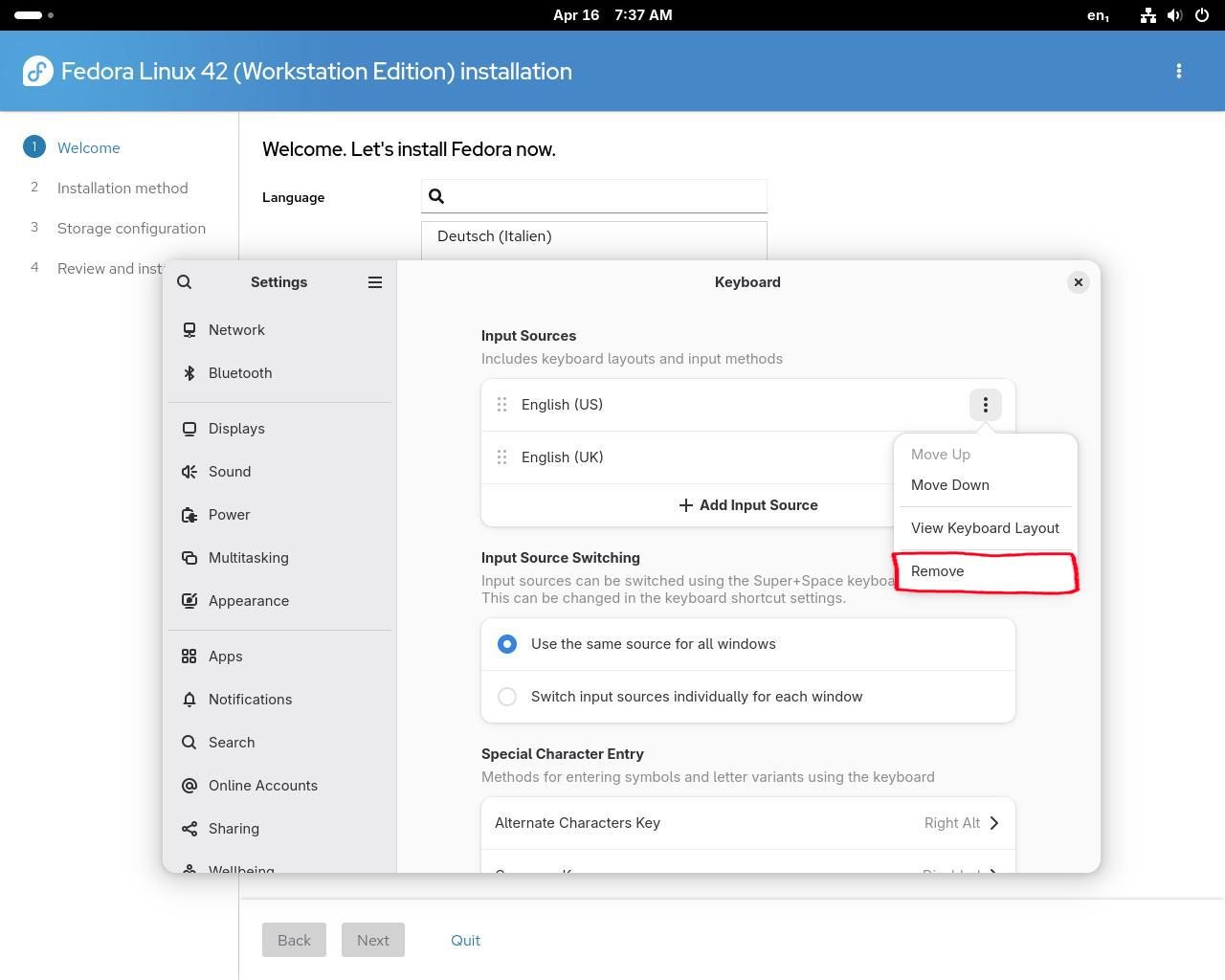The image size is (1225, 980).
Task: Click the installer Next button
Action: click(x=373, y=940)
